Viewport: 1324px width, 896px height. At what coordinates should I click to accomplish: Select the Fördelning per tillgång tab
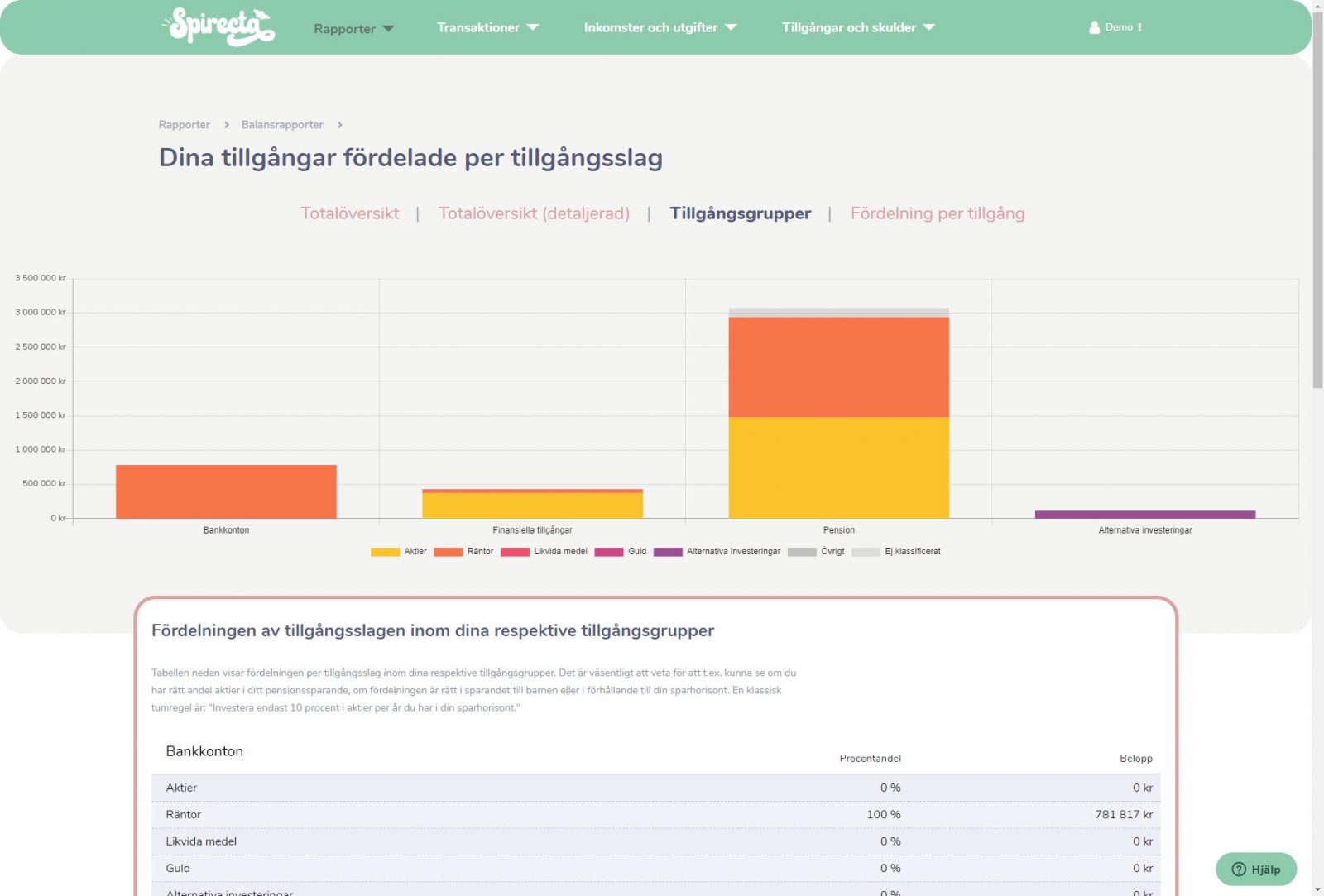938,213
